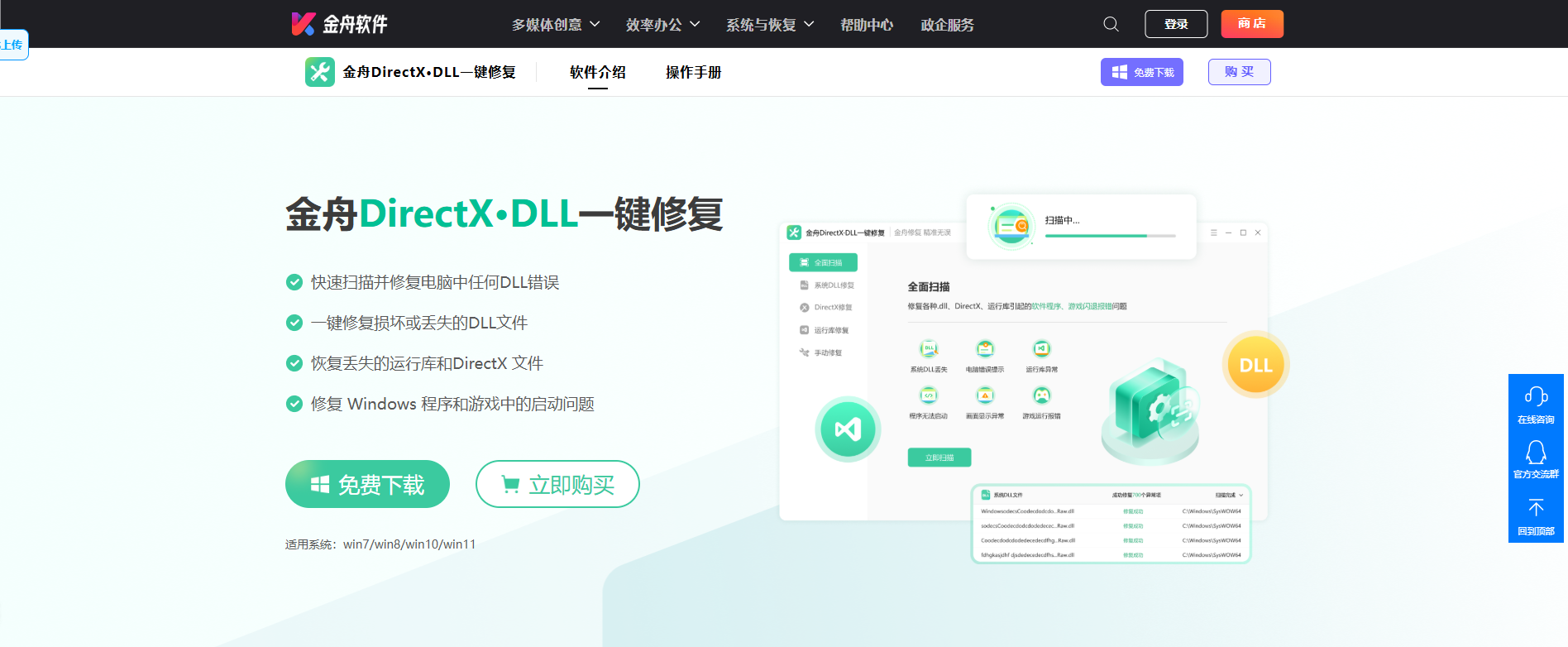Click the golden DLL badge
1568x647 pixels.
click(x=1255, y=365)
